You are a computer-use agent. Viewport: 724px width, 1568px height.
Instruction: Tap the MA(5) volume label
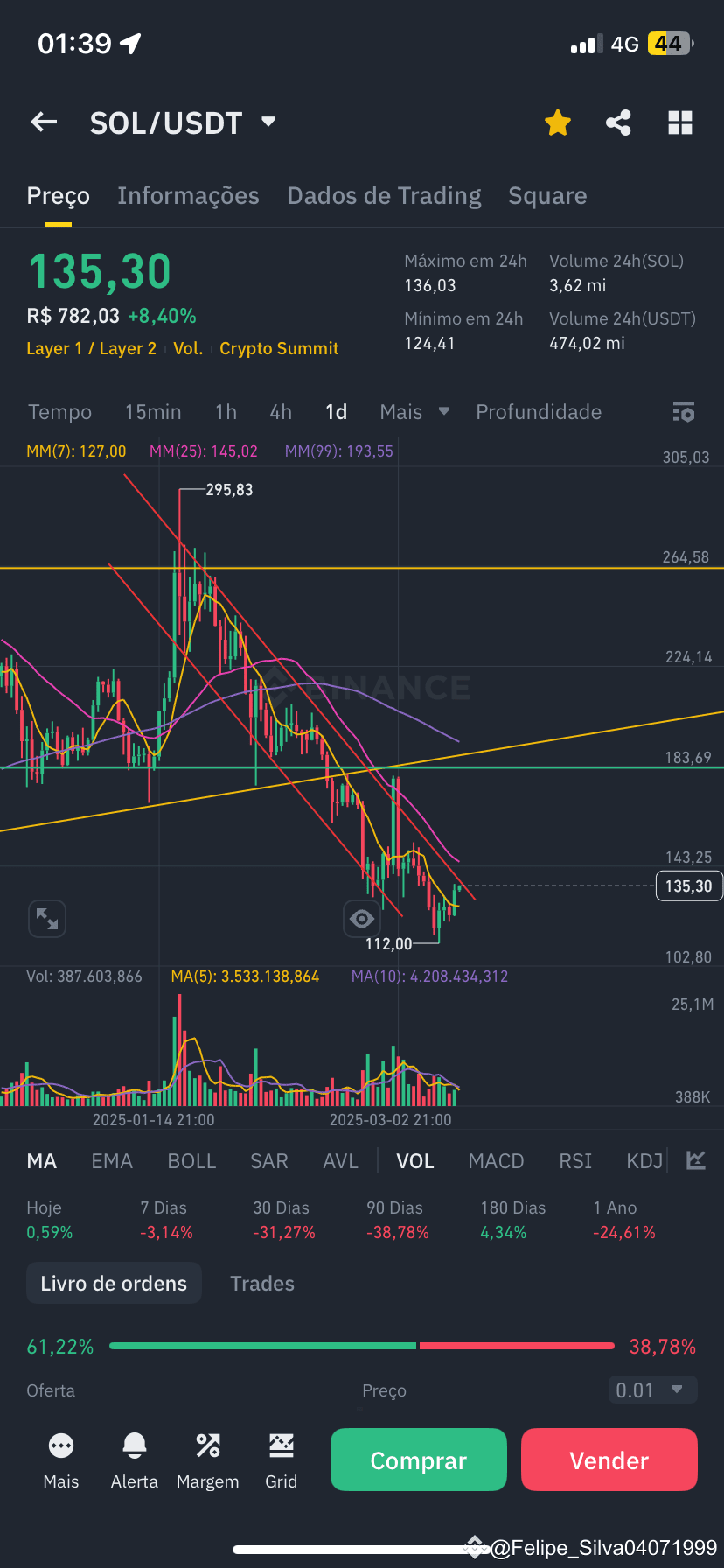click(246, 976)
